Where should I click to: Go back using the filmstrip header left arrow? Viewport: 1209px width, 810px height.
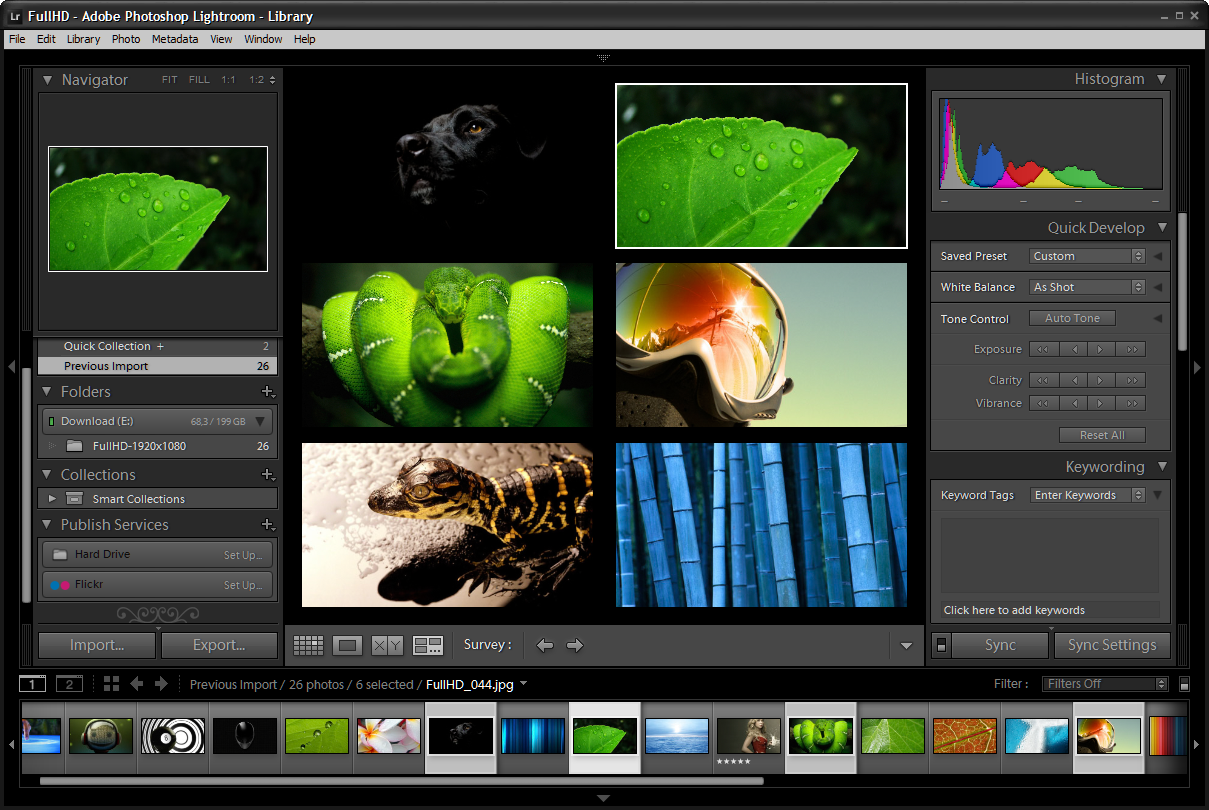137,684
